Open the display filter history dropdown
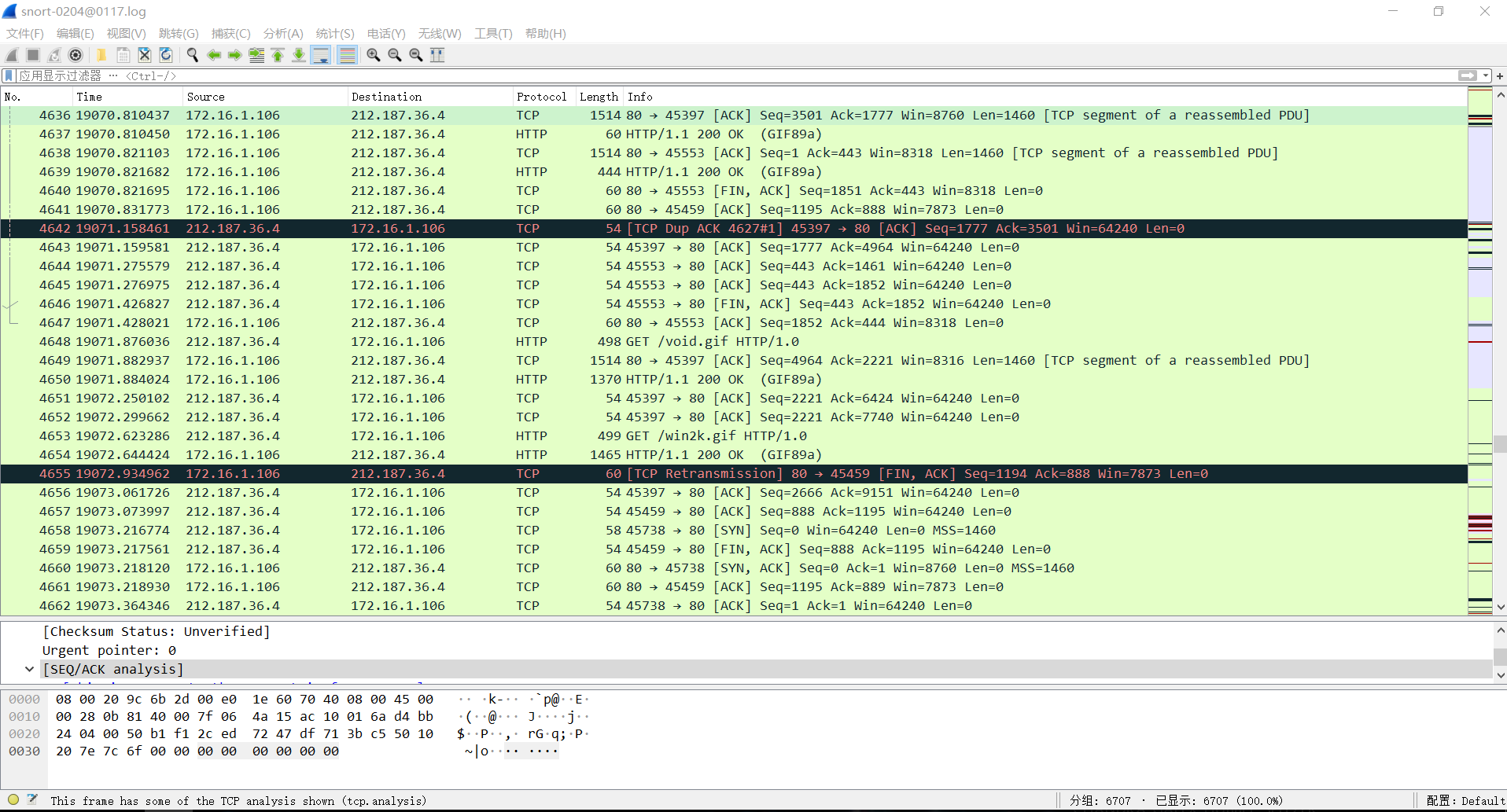 click(x=1486, y=76)
